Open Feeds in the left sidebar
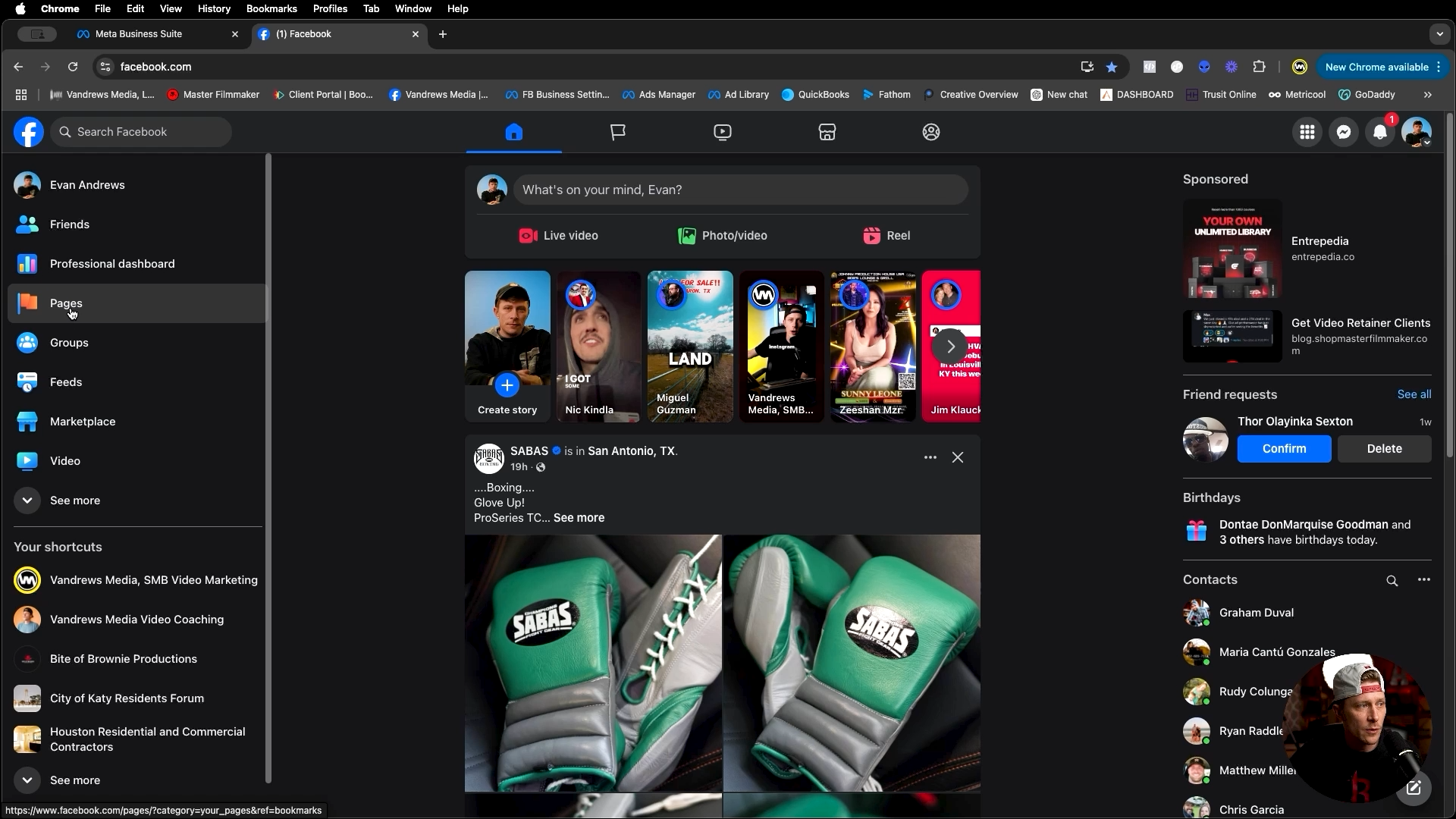This screenshot has width=1456, height=819. pos(136,382)
